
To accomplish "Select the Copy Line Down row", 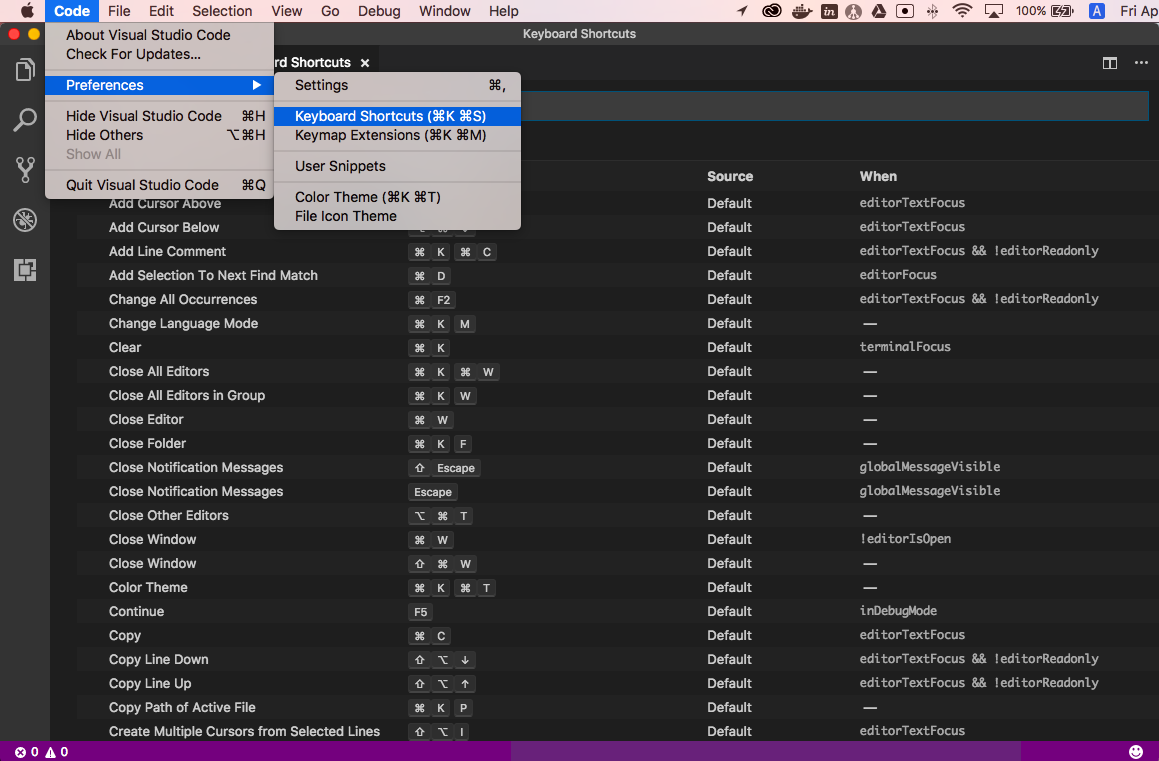I will coord(617,660).
